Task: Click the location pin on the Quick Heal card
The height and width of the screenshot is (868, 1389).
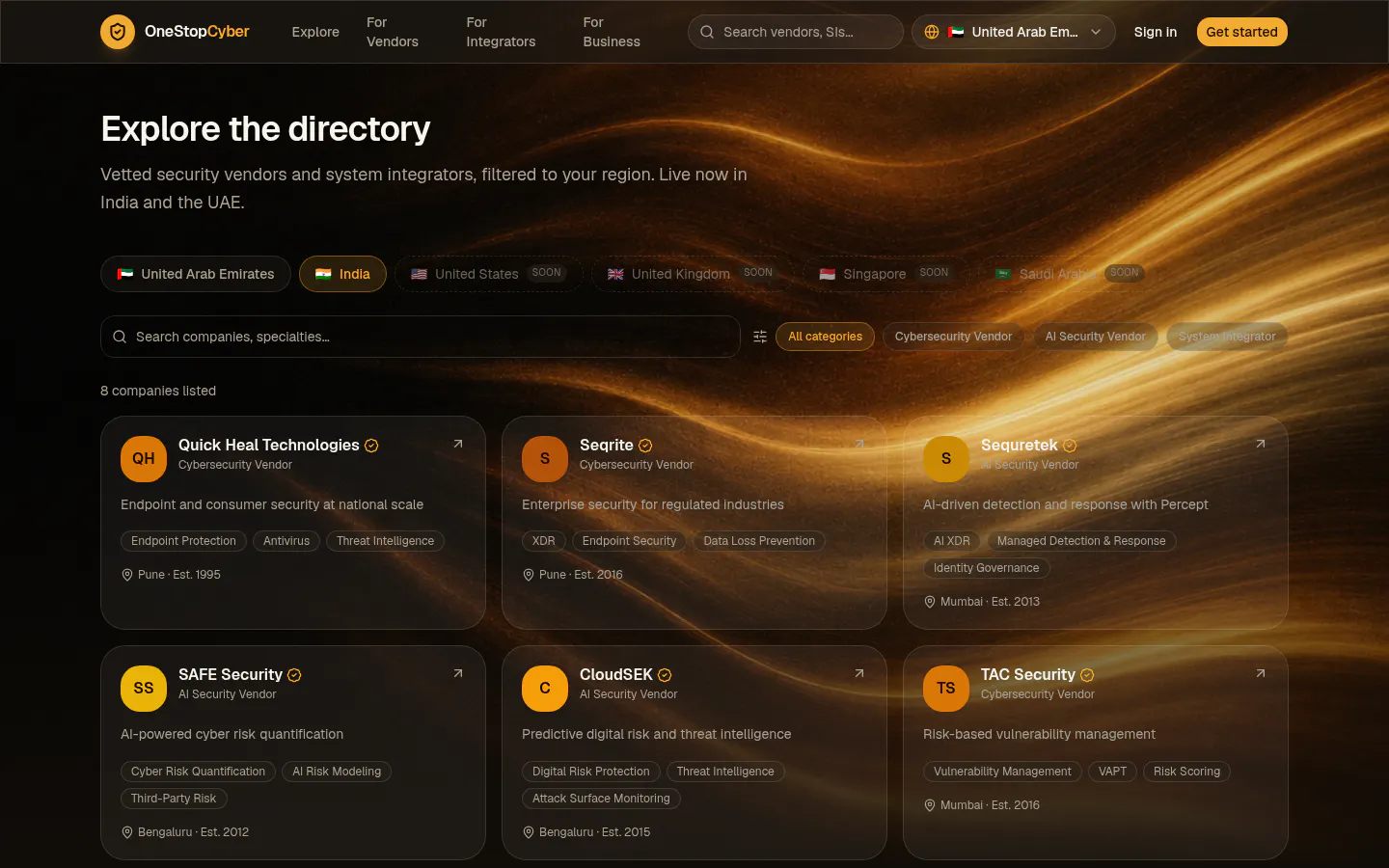Action: tap(126, 575)
